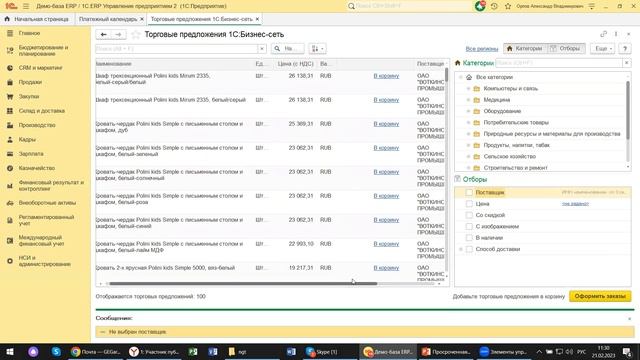Viewport: 640px width, 360px height.
Task: Expand Компьютеры и связь category
Action: 468,89
